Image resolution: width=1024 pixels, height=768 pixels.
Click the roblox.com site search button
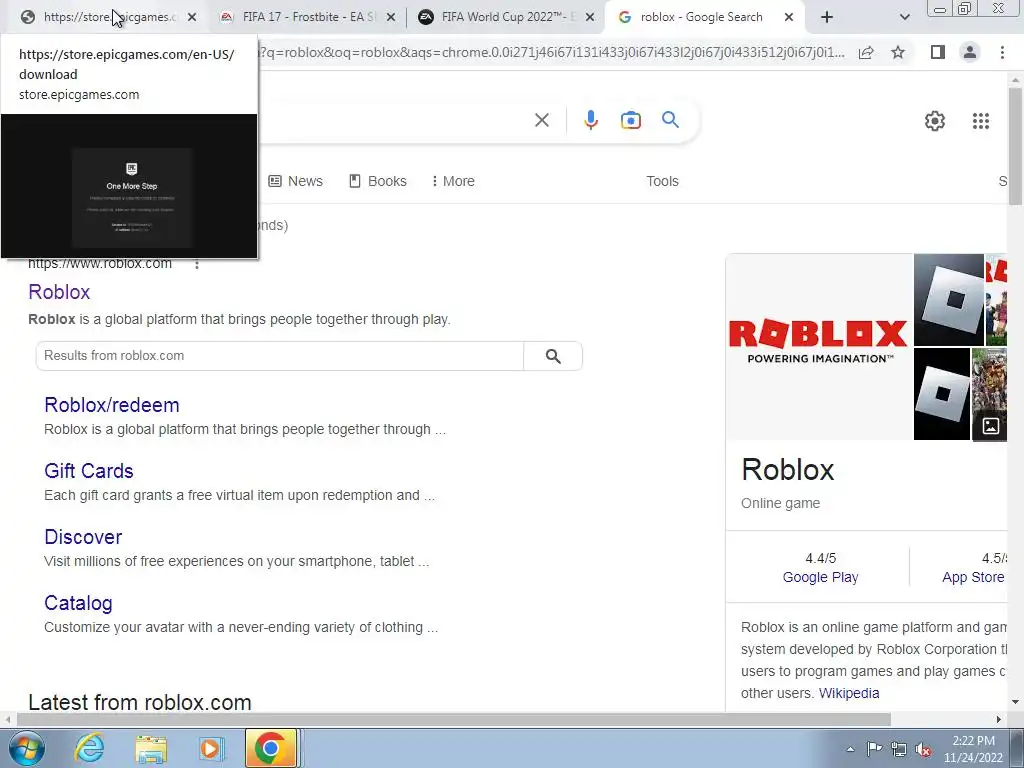(553, 356)
